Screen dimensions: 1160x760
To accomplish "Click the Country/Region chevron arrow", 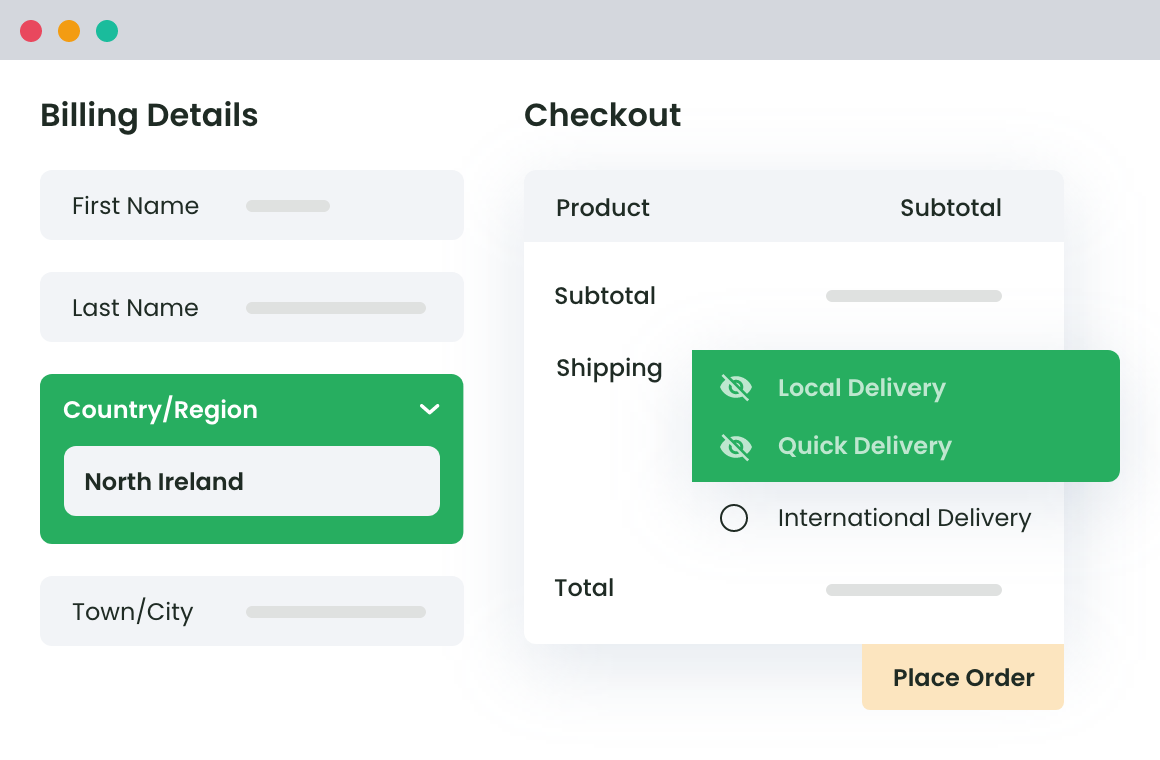I will (430, 409).
